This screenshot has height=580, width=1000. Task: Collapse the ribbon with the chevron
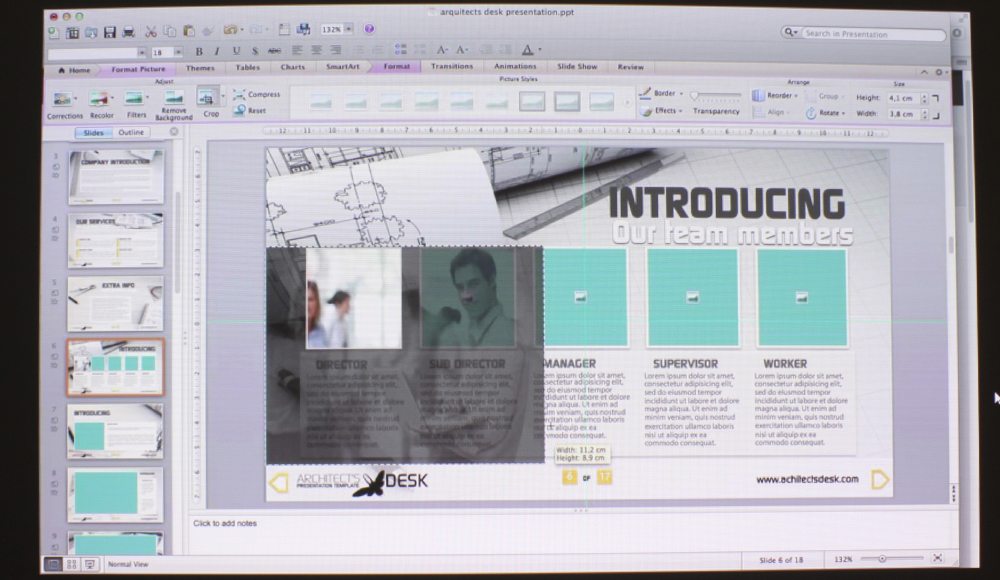(x=924, y=72)
